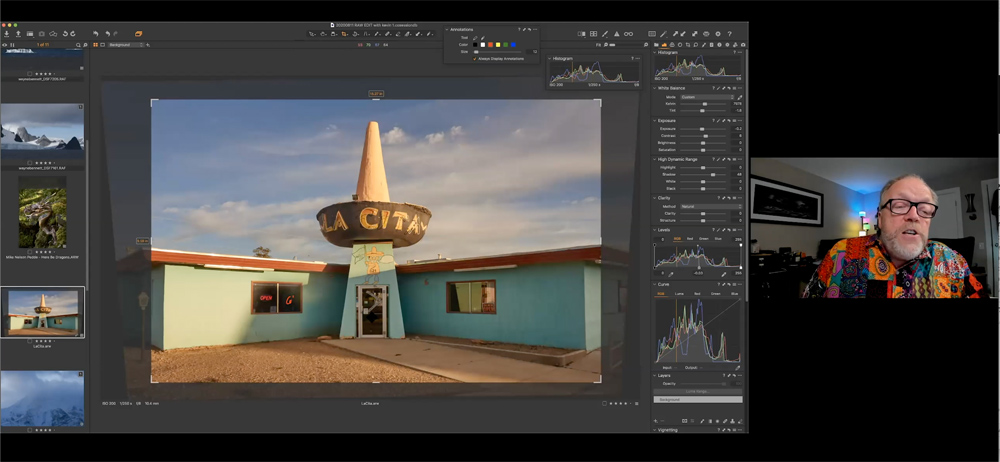Switch to the Luma tab in Curve

coord(679,294)
